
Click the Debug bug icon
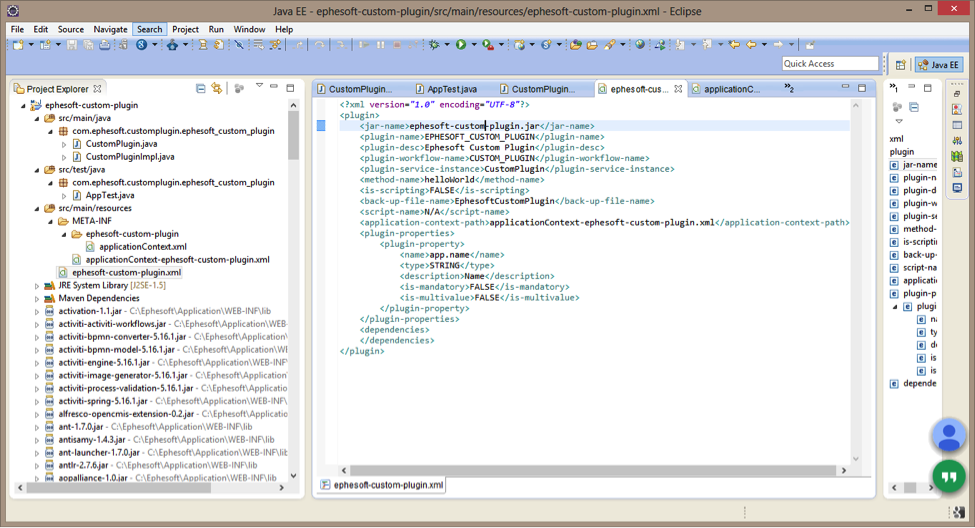pyautogui.click(x=434, y=45)
